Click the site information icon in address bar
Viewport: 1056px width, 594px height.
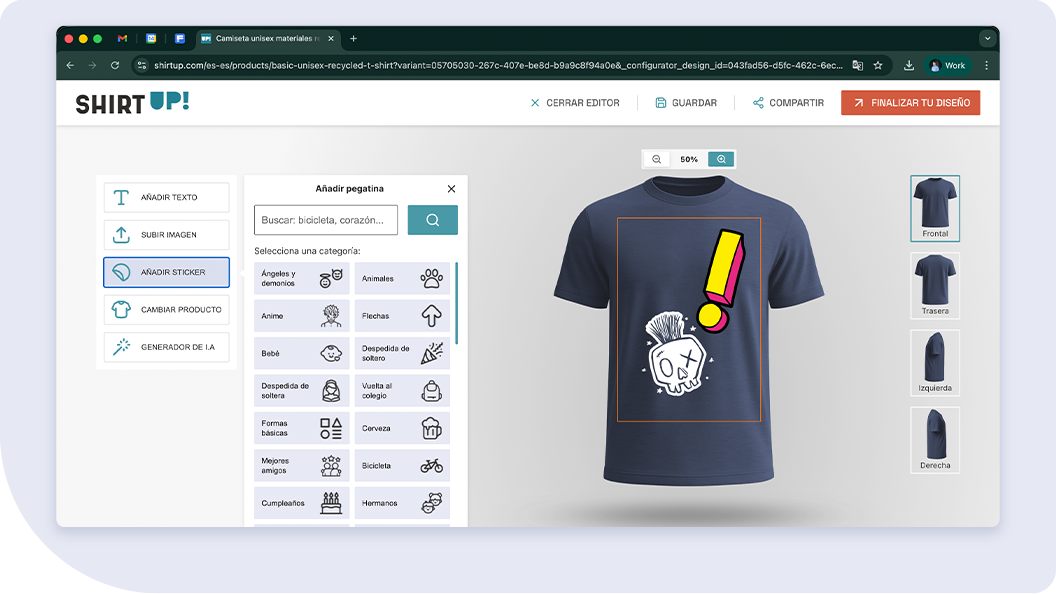tap(141, 65)
